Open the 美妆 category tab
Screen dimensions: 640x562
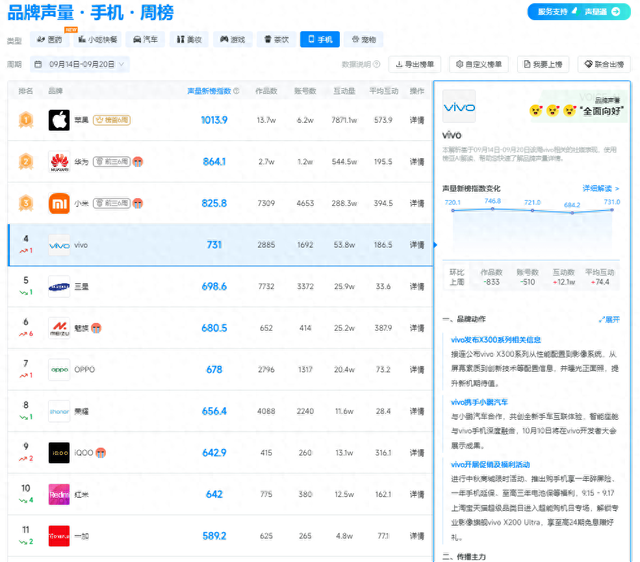pos(189,40)
